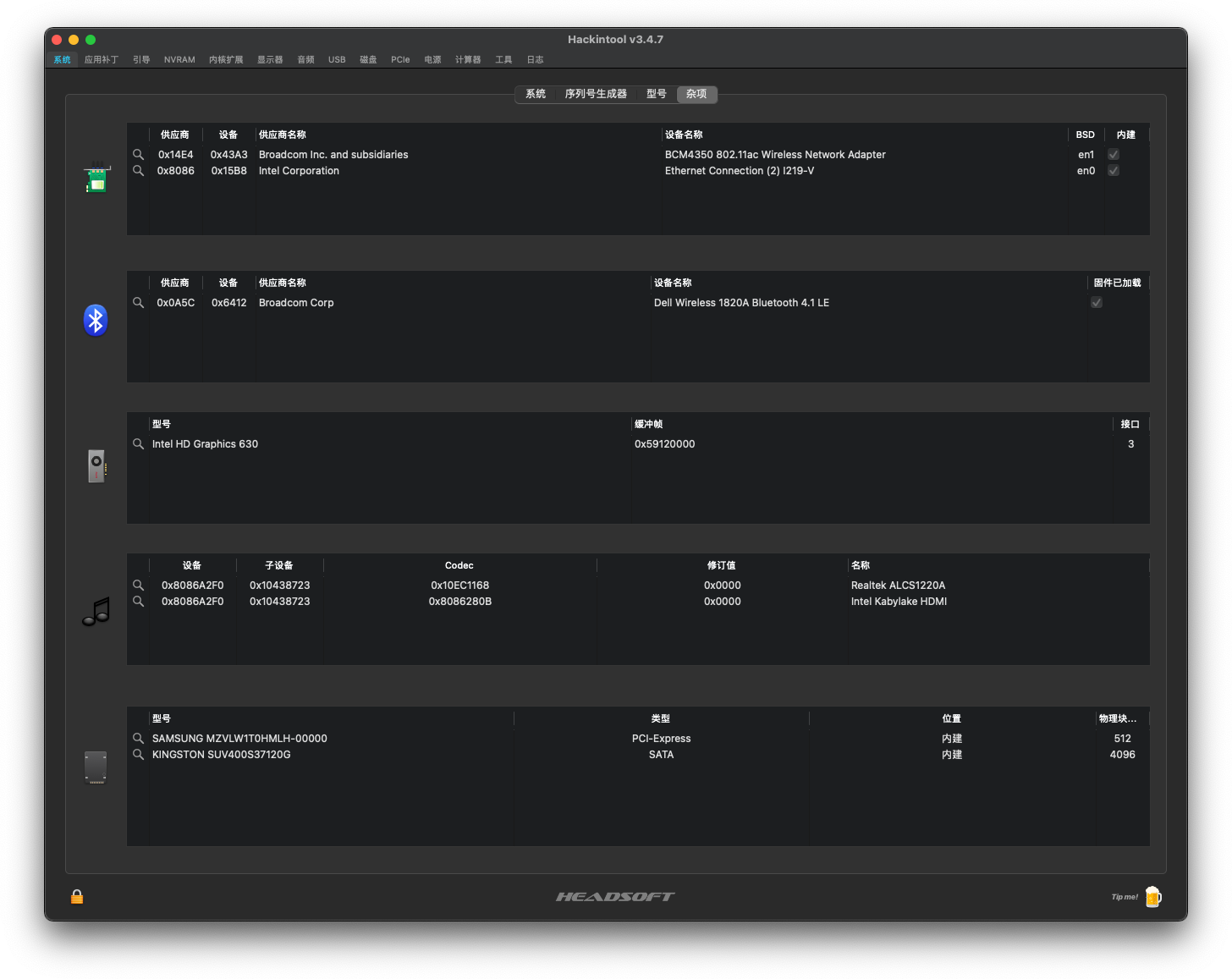Click the codec value 0x10EC1168

pyautogui.click(x=459, y=586)
